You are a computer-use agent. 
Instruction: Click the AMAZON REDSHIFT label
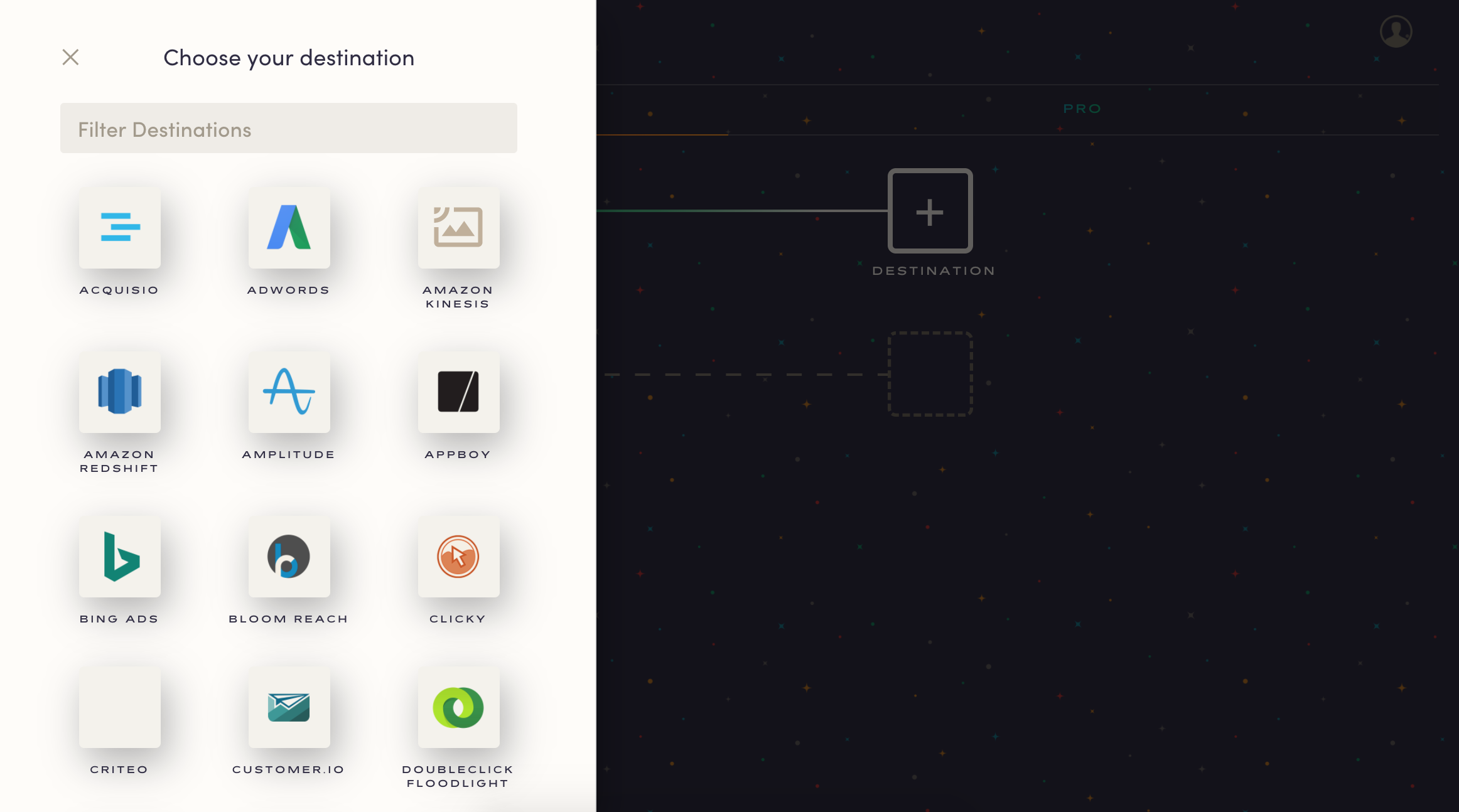pos(119,462)
